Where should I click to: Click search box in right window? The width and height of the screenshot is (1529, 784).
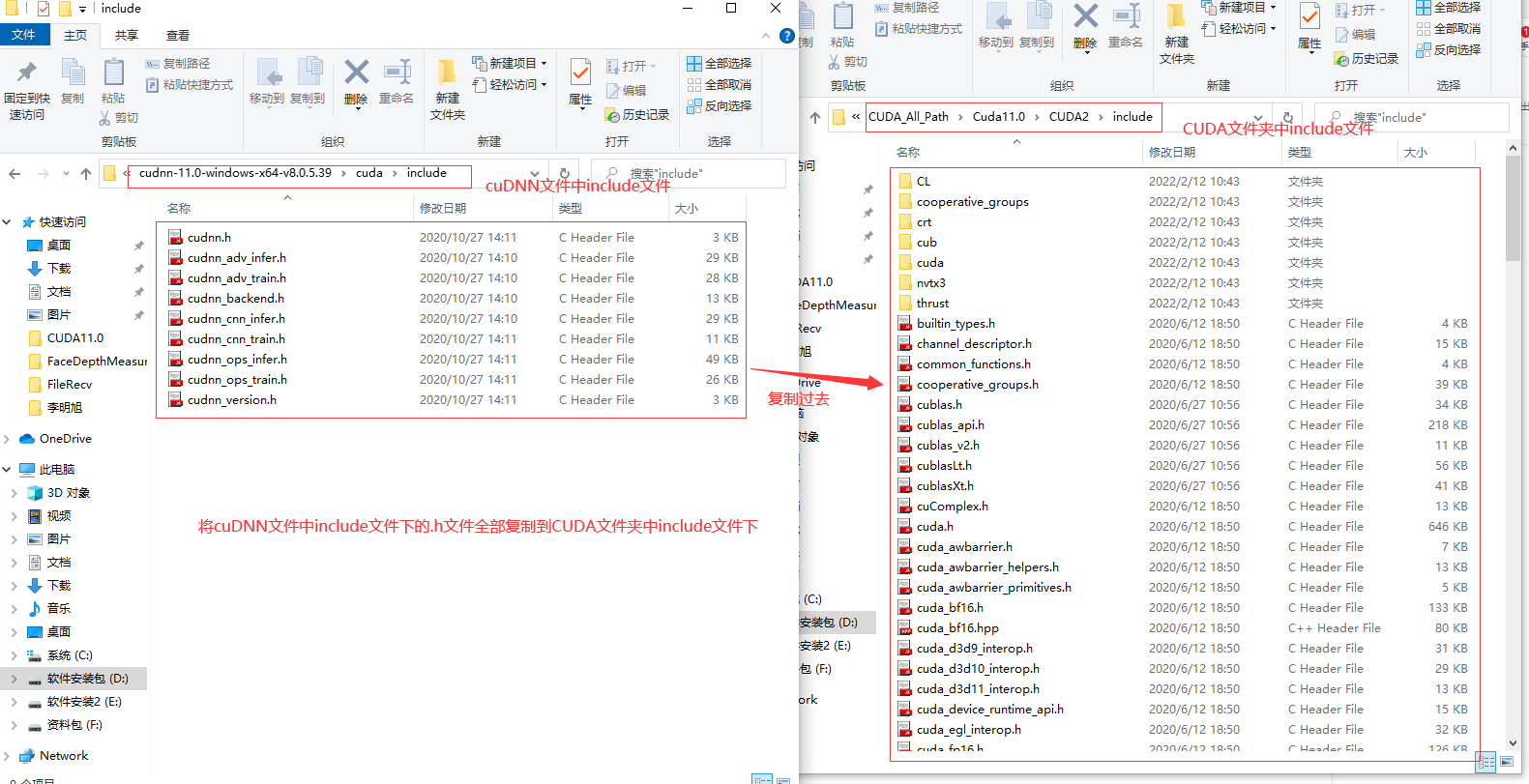click(x=1412, y=118)
